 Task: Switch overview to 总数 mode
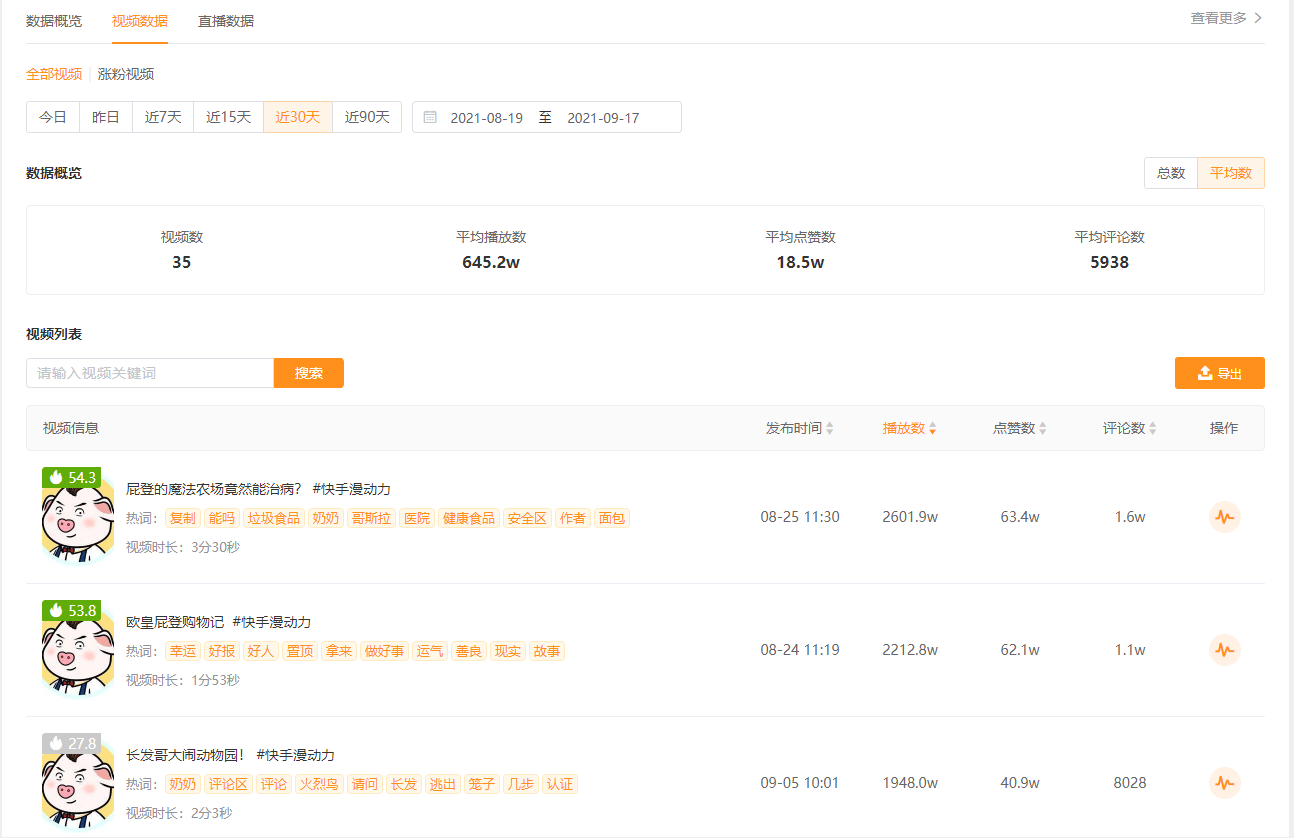click(1171, 173)
